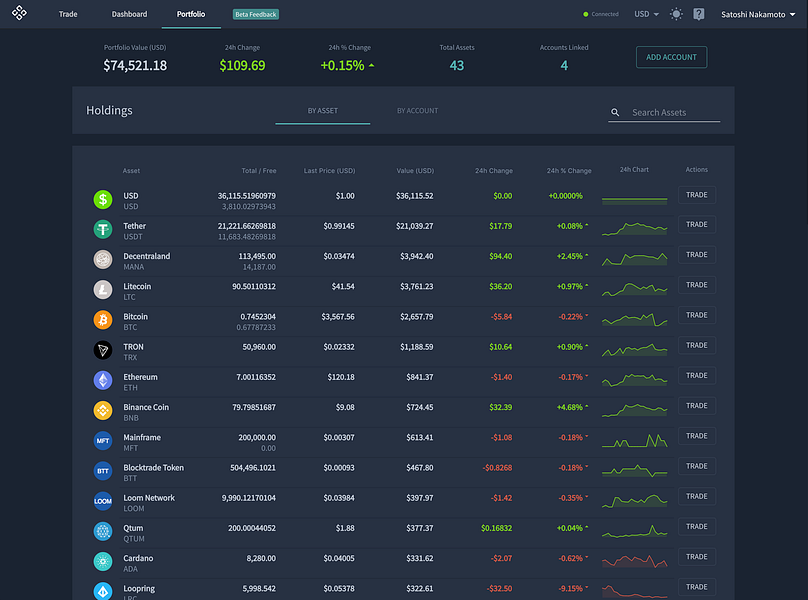Click Trade button for Decentraland row
The width and height of the screenshot is (808, 600).
697,255
